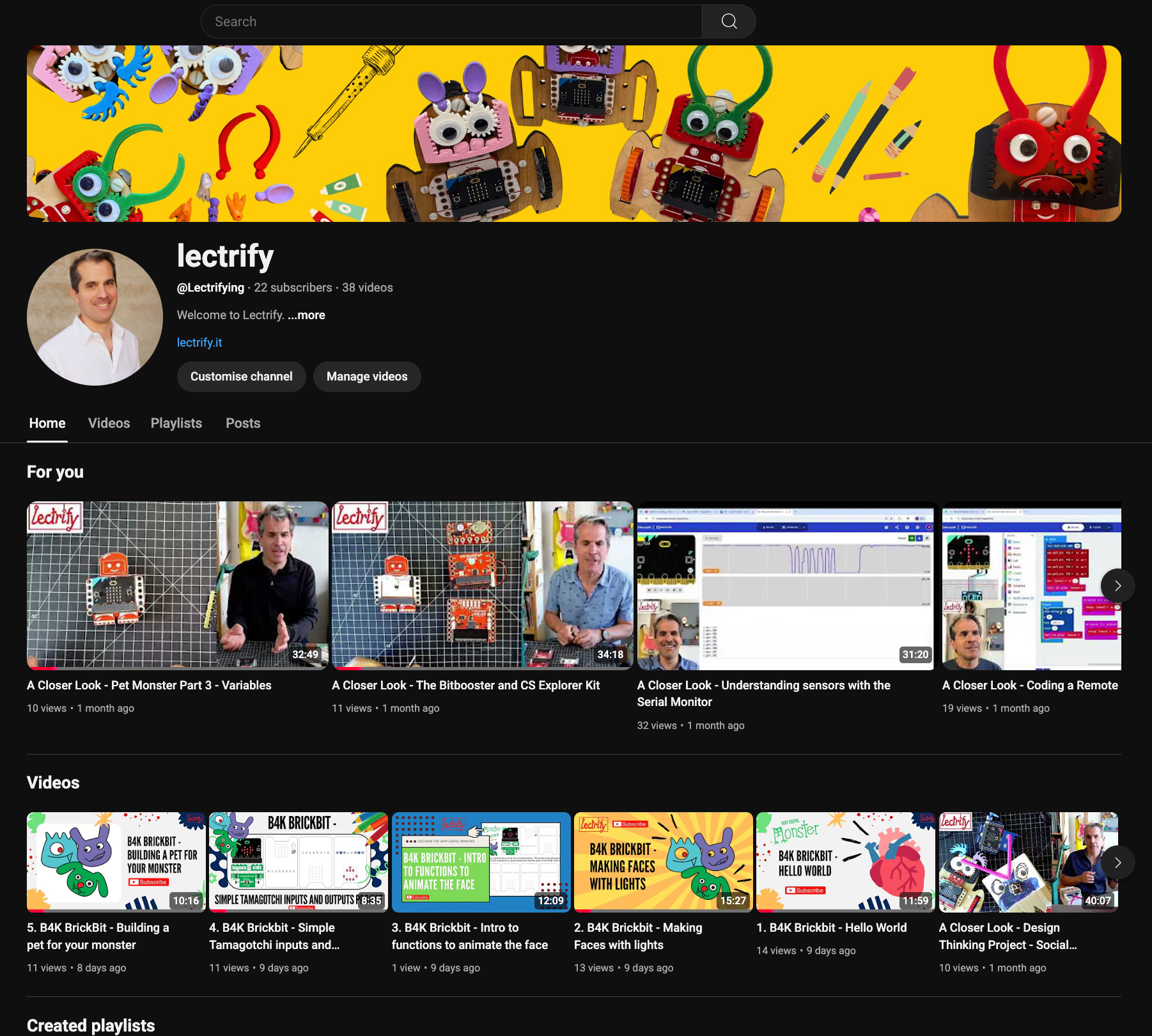Select the Home tab
The image size is (1152, 1036).
(x=47, y=423)
